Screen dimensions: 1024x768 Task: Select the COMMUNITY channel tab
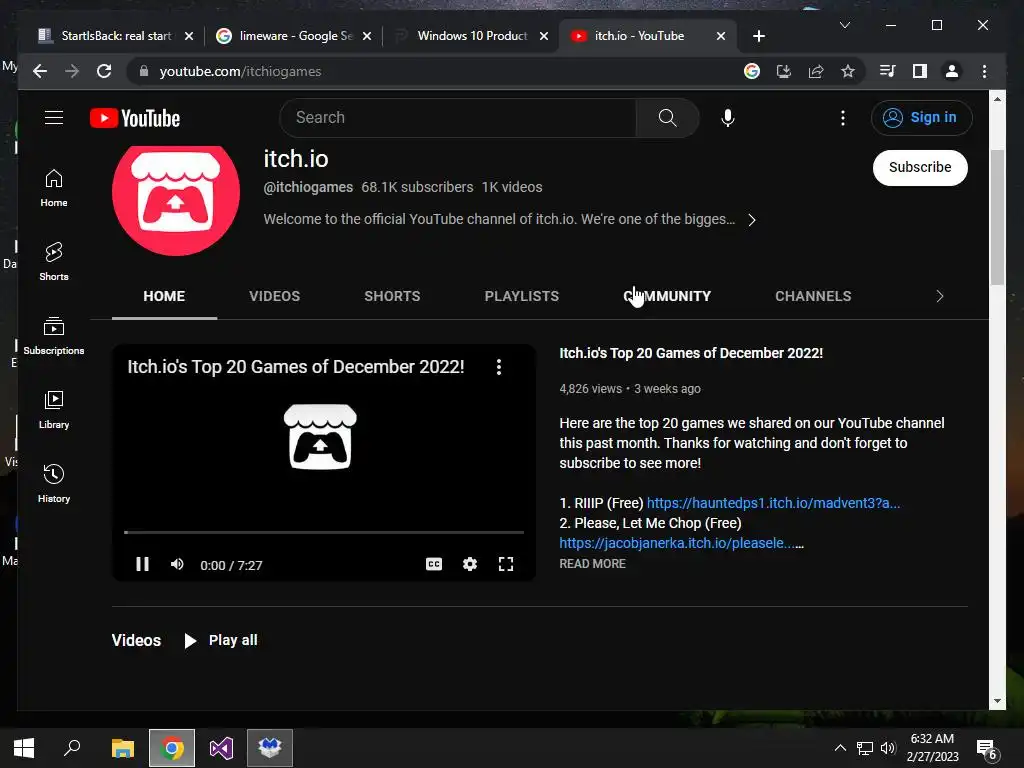(667, 296)
